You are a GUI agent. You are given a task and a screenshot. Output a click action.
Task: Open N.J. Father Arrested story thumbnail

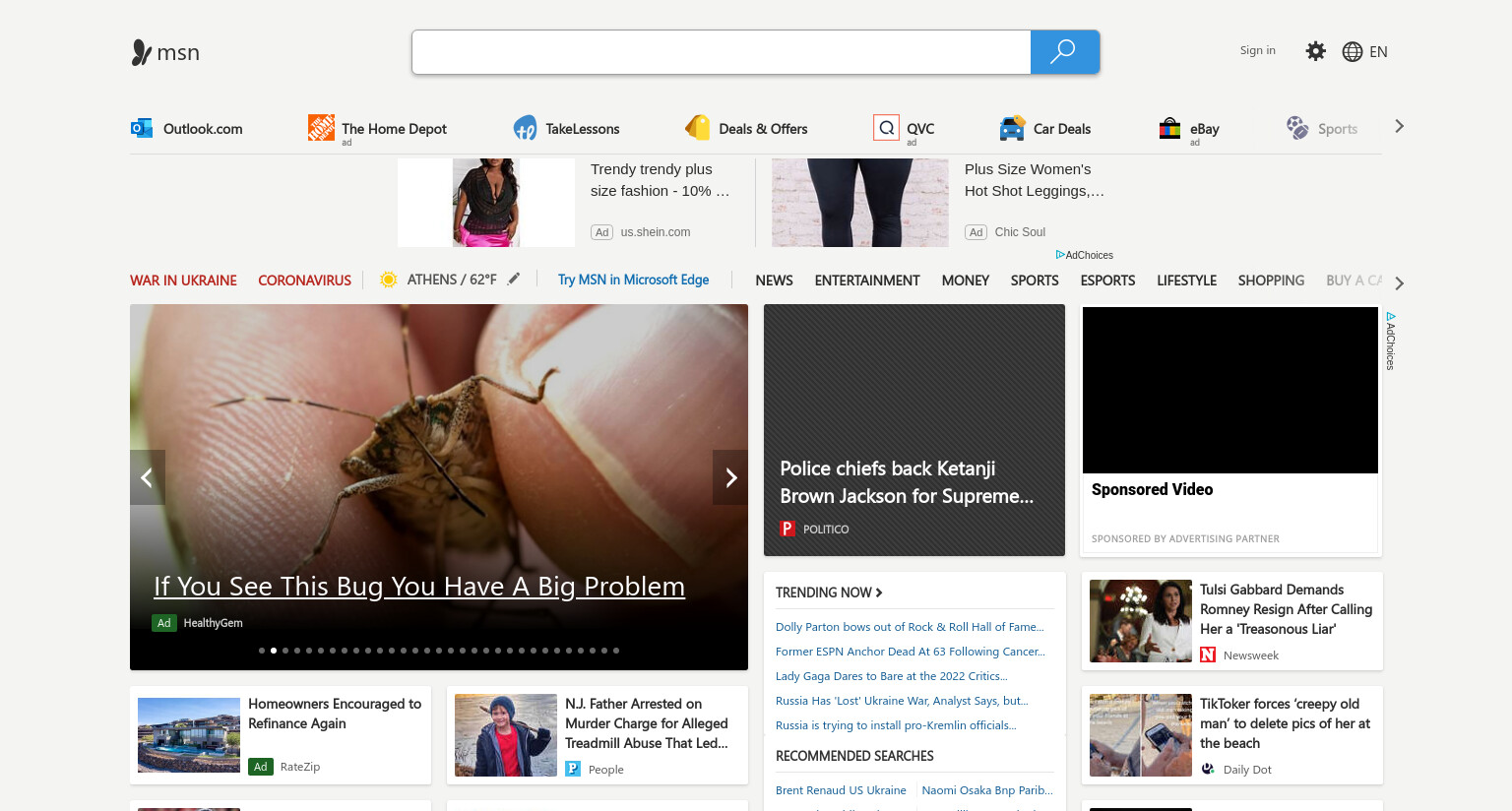point(506,735)
